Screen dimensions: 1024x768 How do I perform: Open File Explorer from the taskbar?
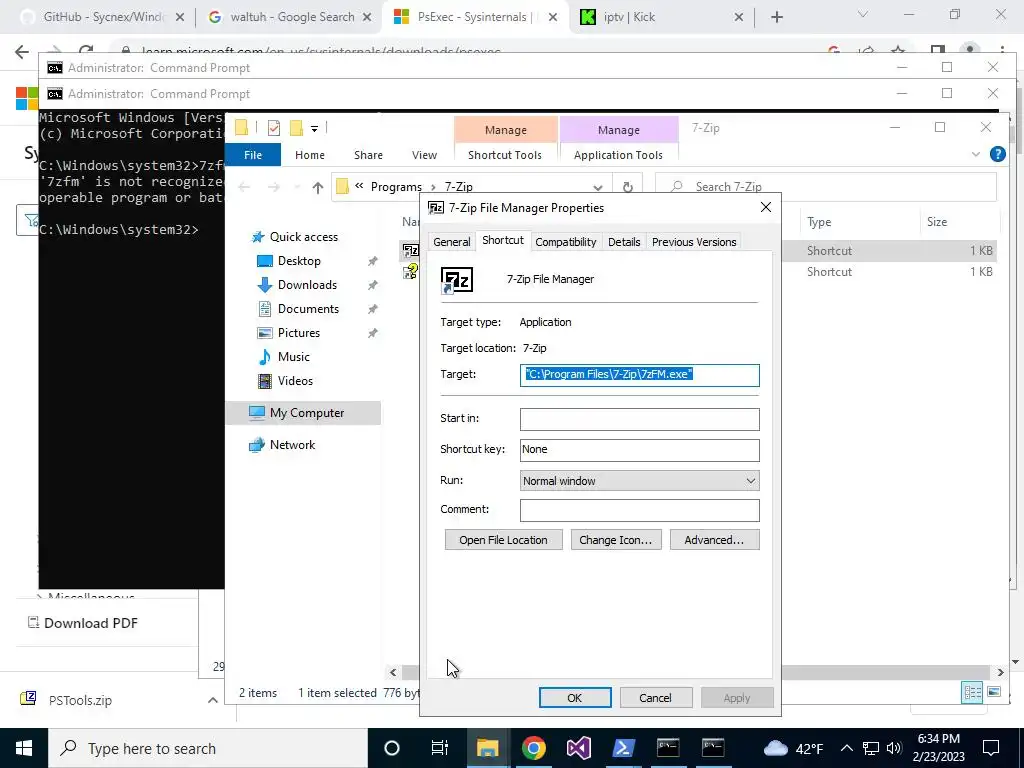tap(487, 748)
